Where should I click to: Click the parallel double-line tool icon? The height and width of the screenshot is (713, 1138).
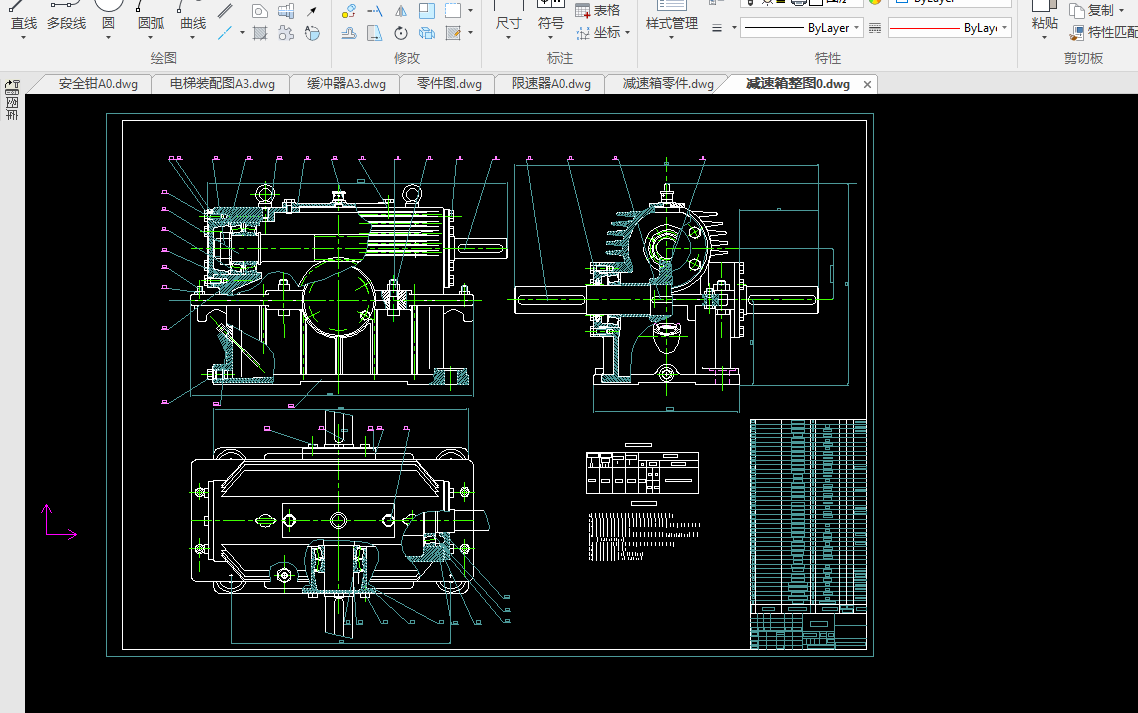click(226, 12)
